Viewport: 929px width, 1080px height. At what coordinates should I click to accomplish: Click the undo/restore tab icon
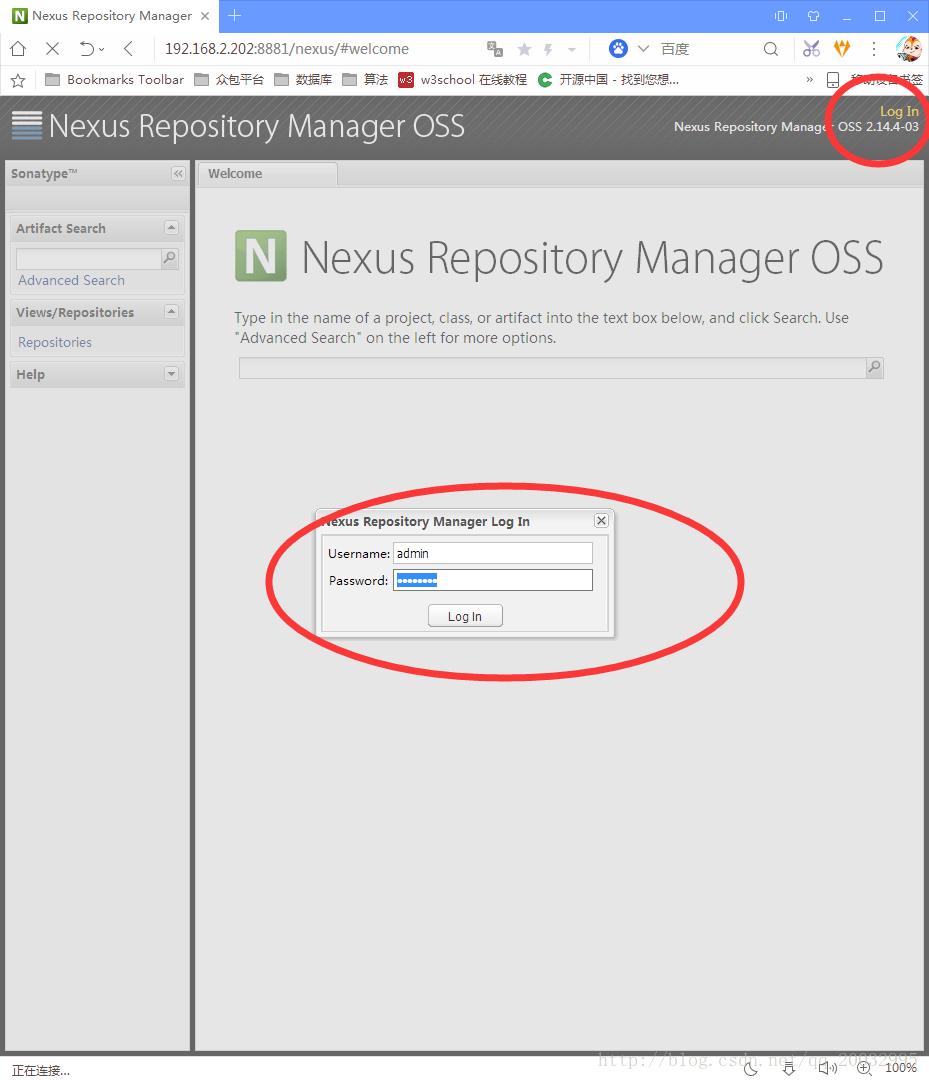87,49
